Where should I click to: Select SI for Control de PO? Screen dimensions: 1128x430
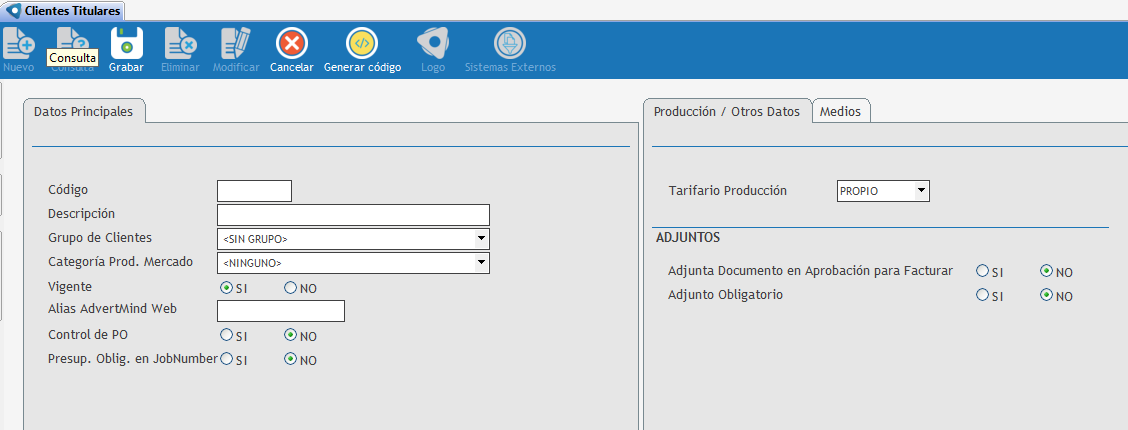[226, 336]
